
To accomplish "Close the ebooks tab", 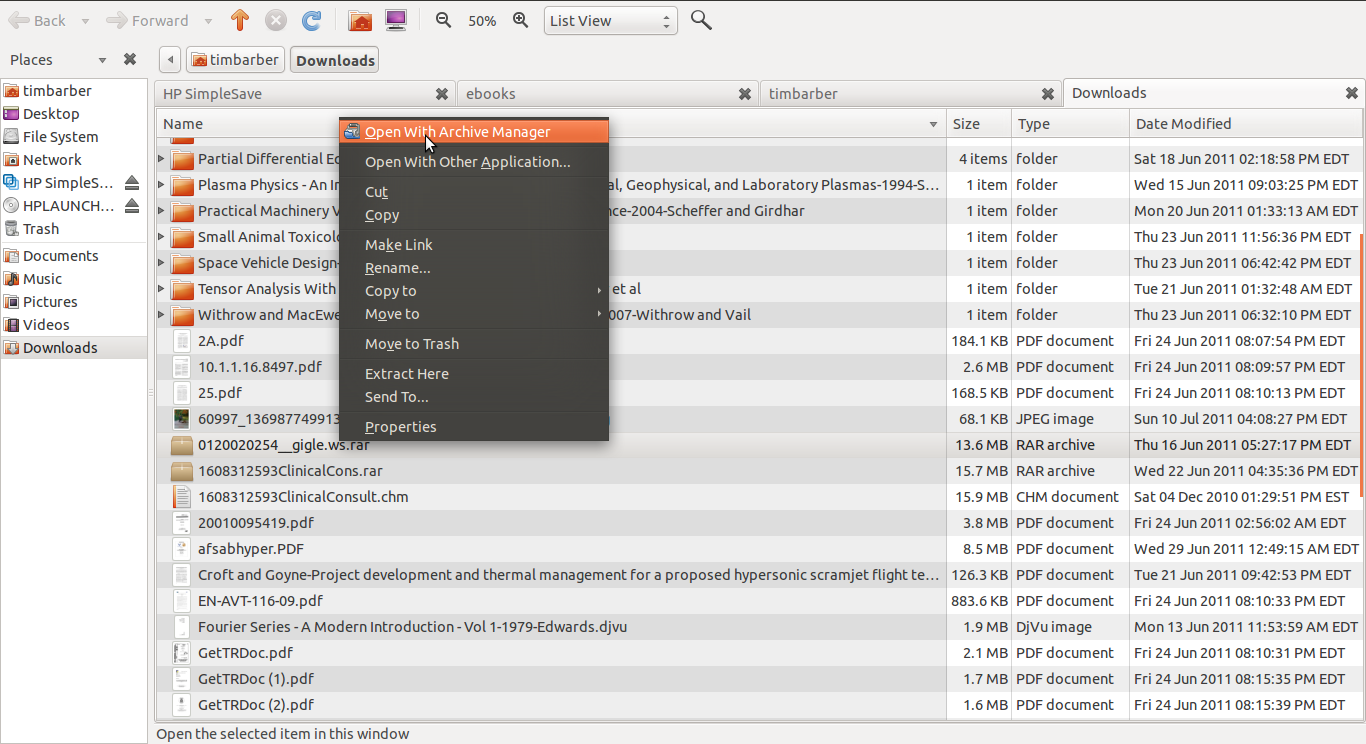I will (745, 94).
